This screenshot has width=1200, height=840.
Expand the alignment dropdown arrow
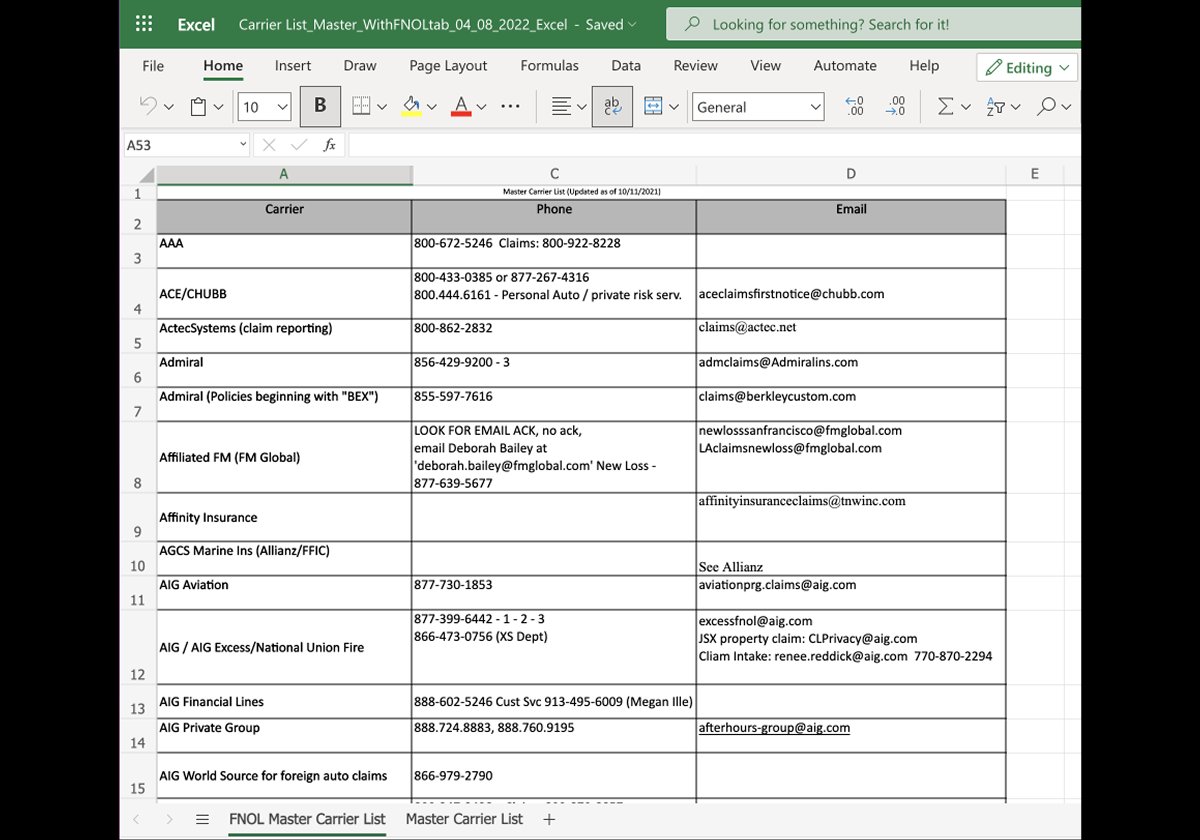(582, 107)
